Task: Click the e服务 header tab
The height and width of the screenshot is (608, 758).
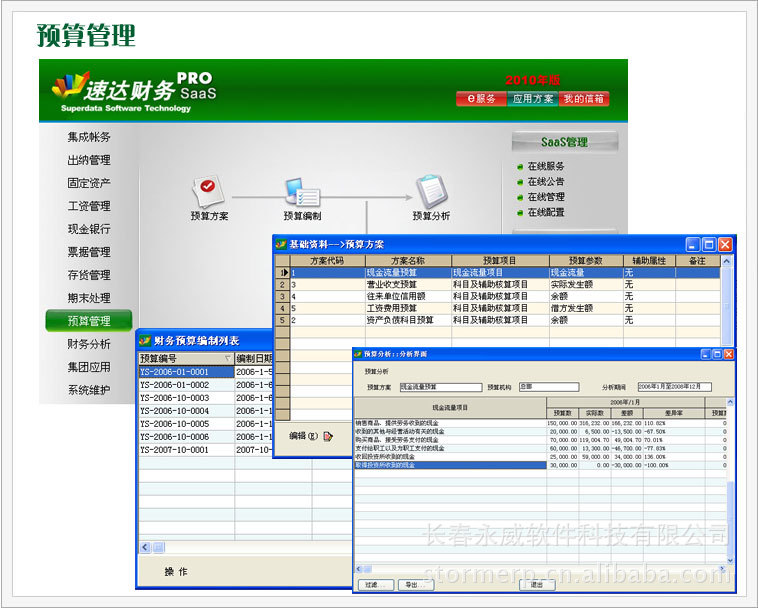Action: tap(481, 99)
